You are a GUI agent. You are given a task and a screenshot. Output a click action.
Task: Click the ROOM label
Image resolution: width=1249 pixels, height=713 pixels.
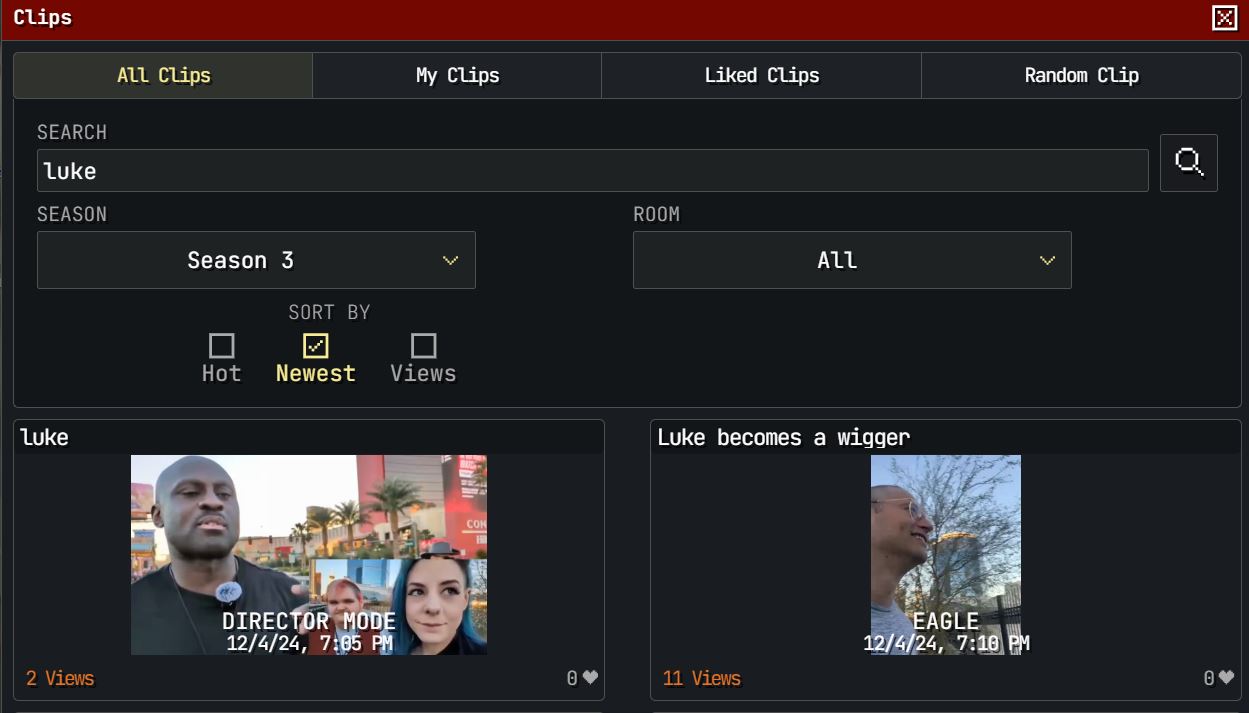(x=656, y=214)
